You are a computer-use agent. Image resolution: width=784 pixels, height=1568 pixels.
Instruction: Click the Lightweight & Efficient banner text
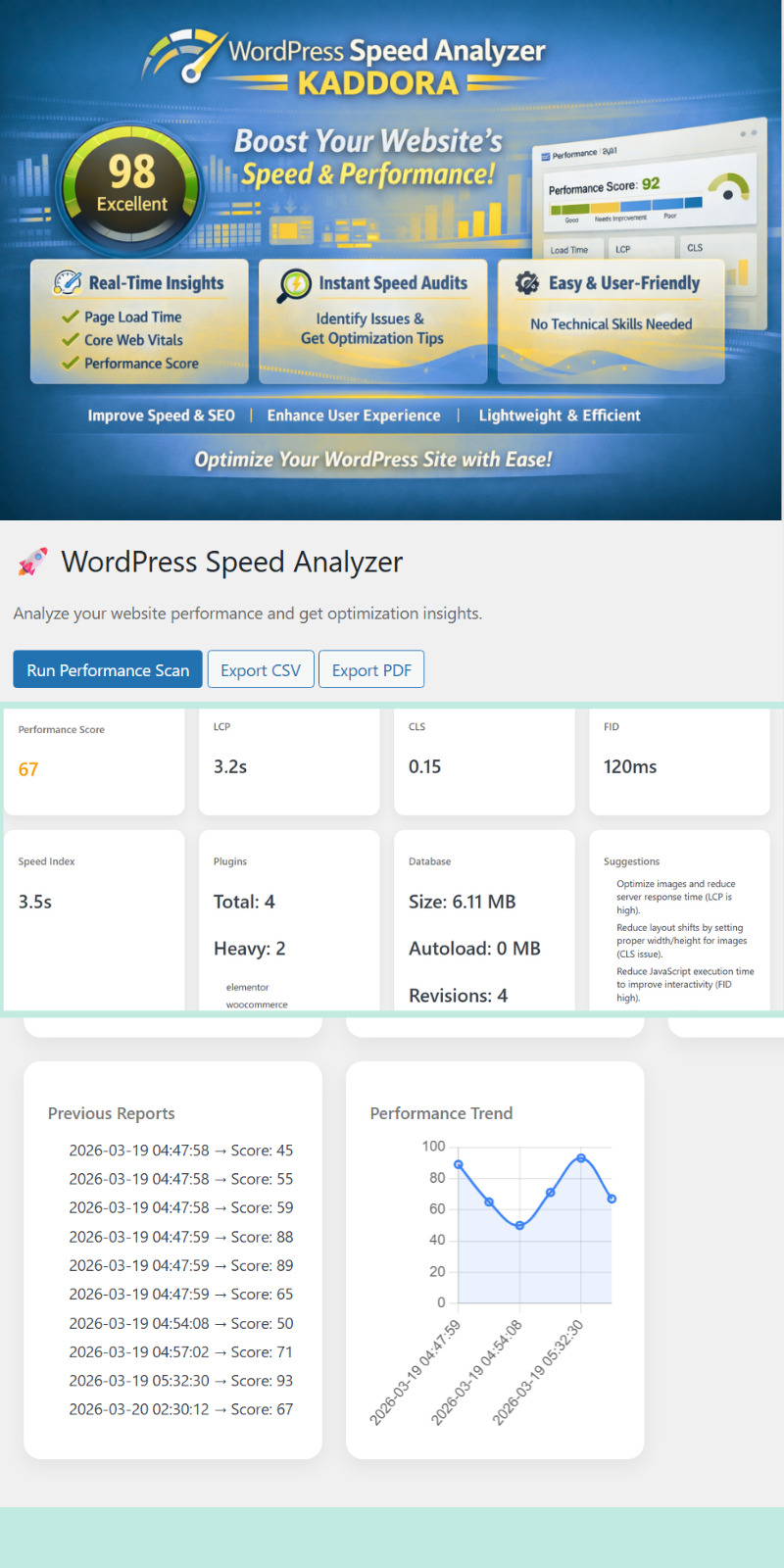tap(560, 416)
